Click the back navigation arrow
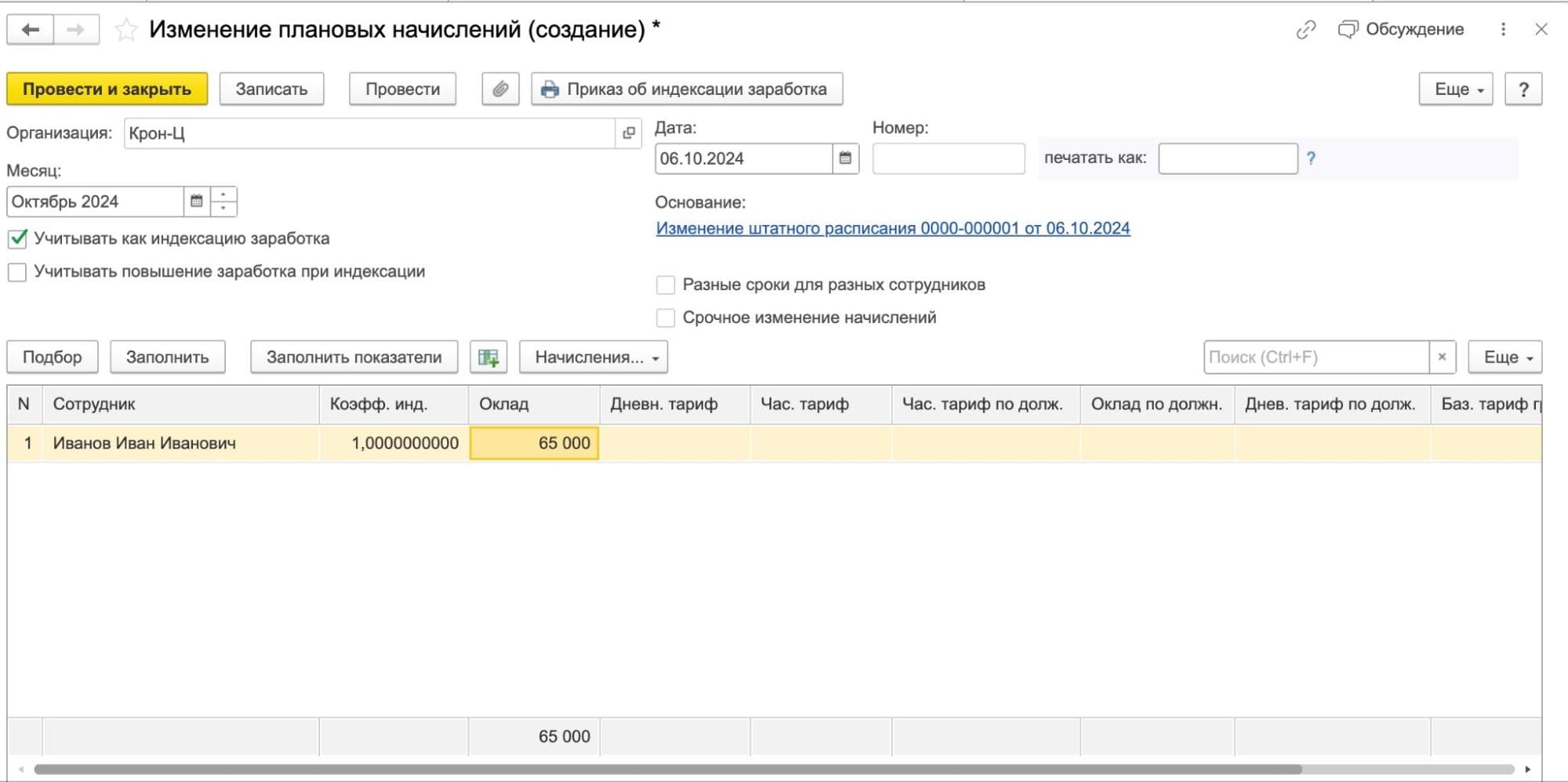Viewport: 1568px width, 782px height. click(x=30, y=30)
